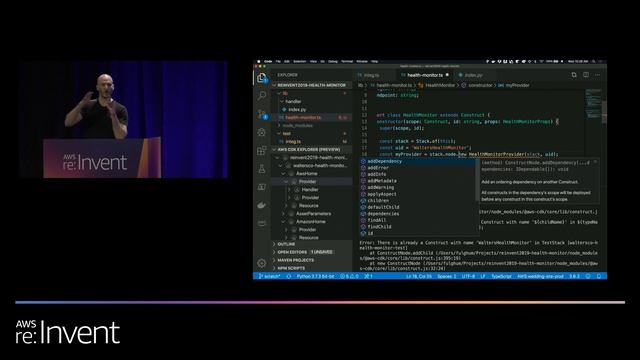Open the Help menu
The image size is (640, 360).
pos(375,62)
